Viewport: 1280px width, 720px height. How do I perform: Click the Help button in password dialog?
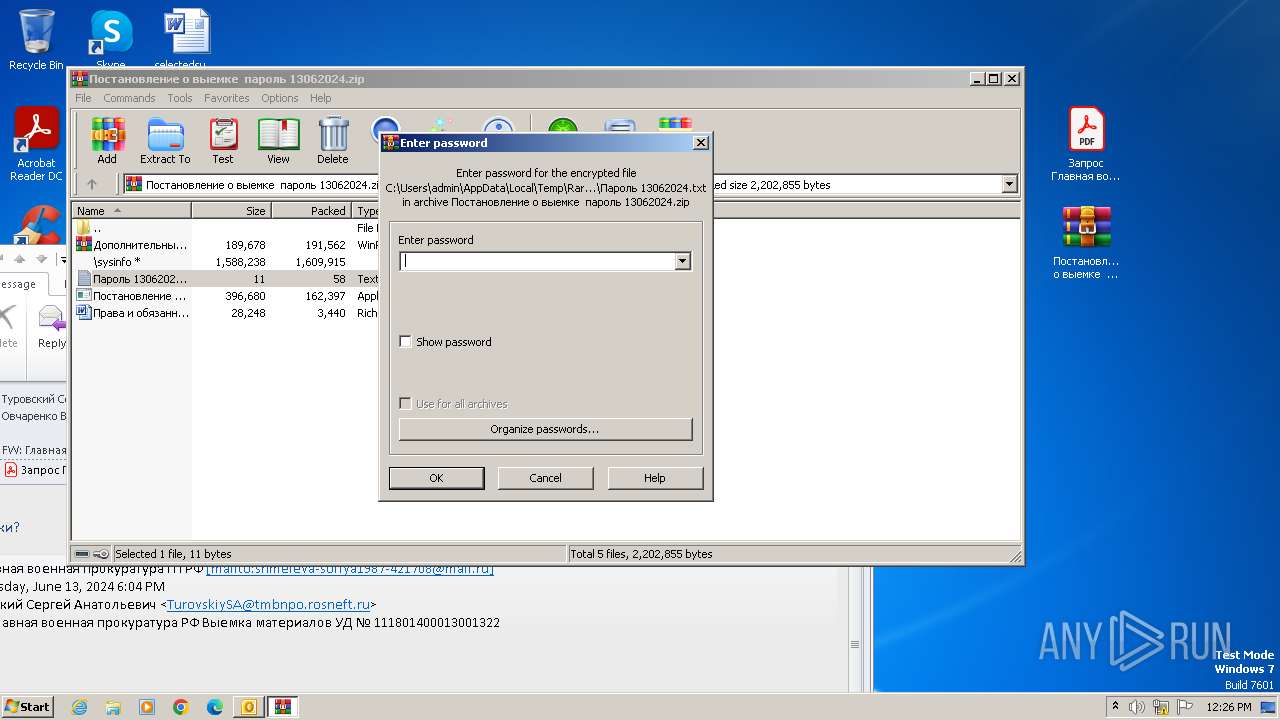pos(655,478)
